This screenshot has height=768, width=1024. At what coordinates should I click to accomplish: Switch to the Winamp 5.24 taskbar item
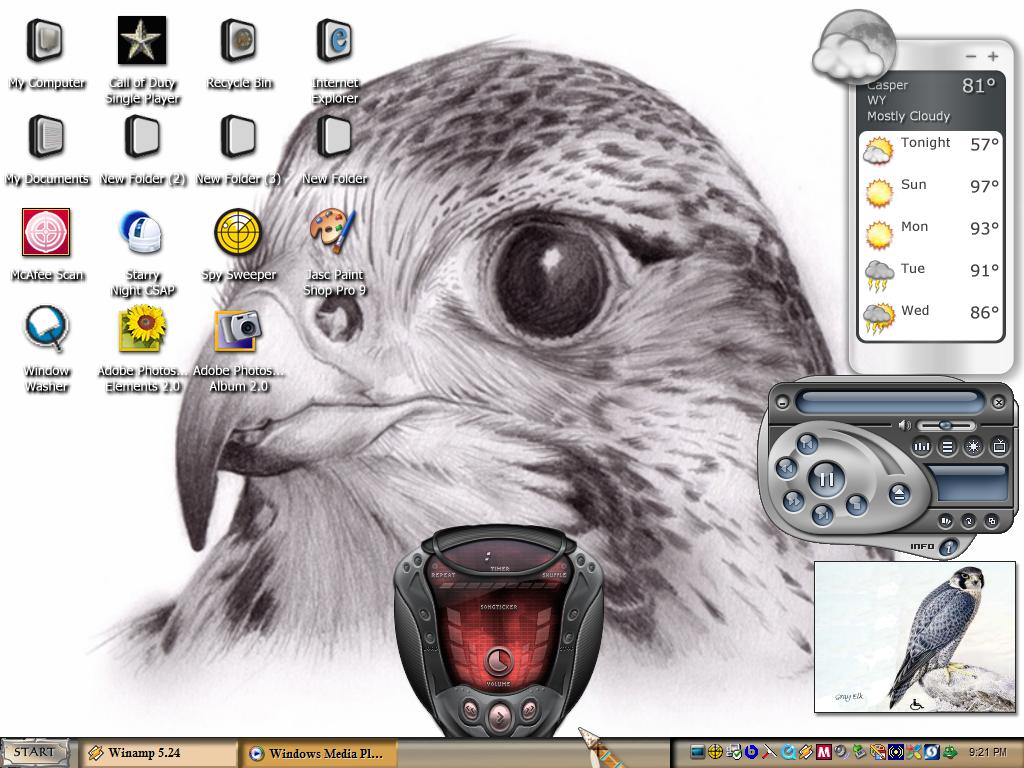coord(158,753)
